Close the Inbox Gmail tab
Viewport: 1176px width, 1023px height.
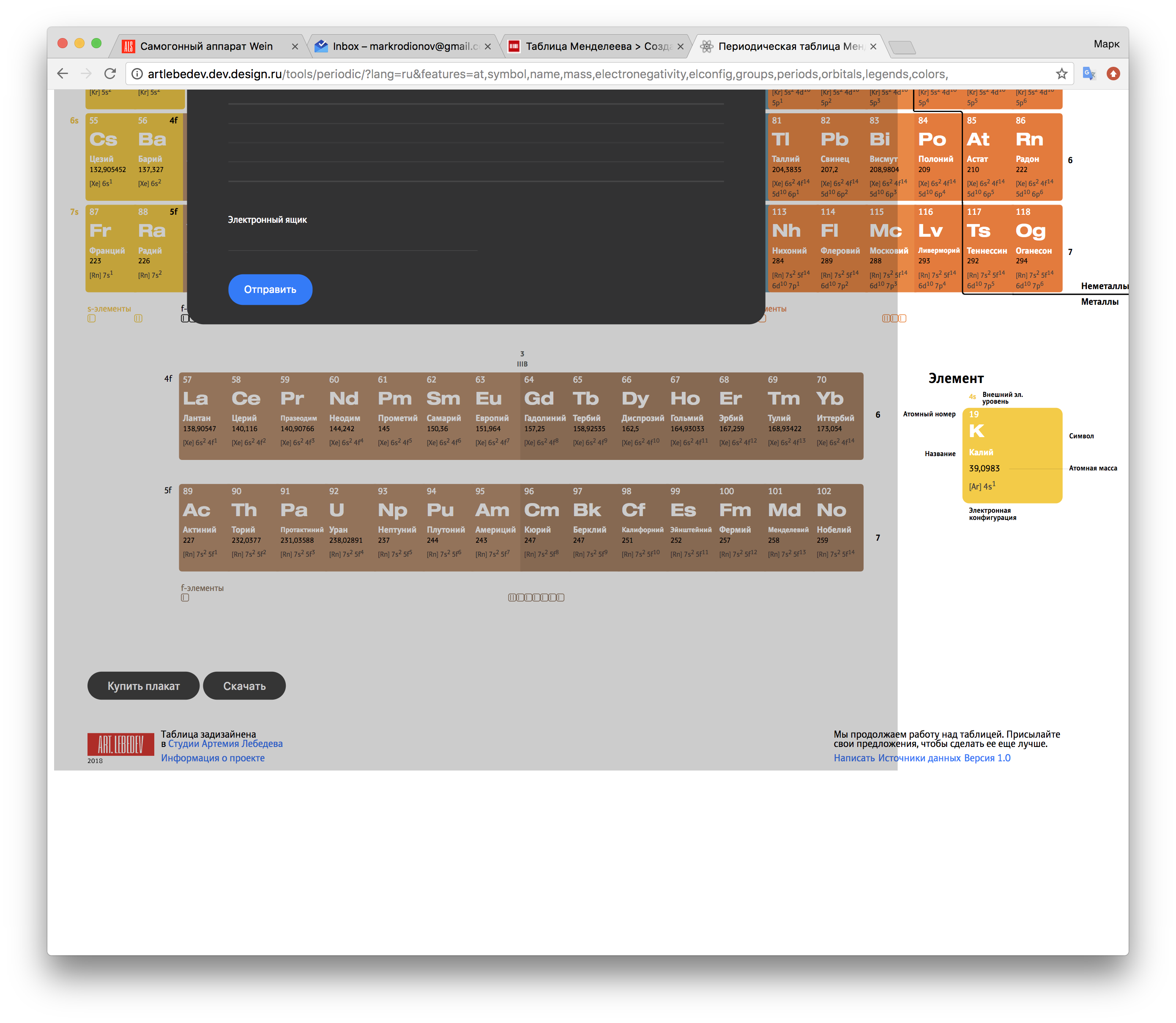click(x=487, y=47)
